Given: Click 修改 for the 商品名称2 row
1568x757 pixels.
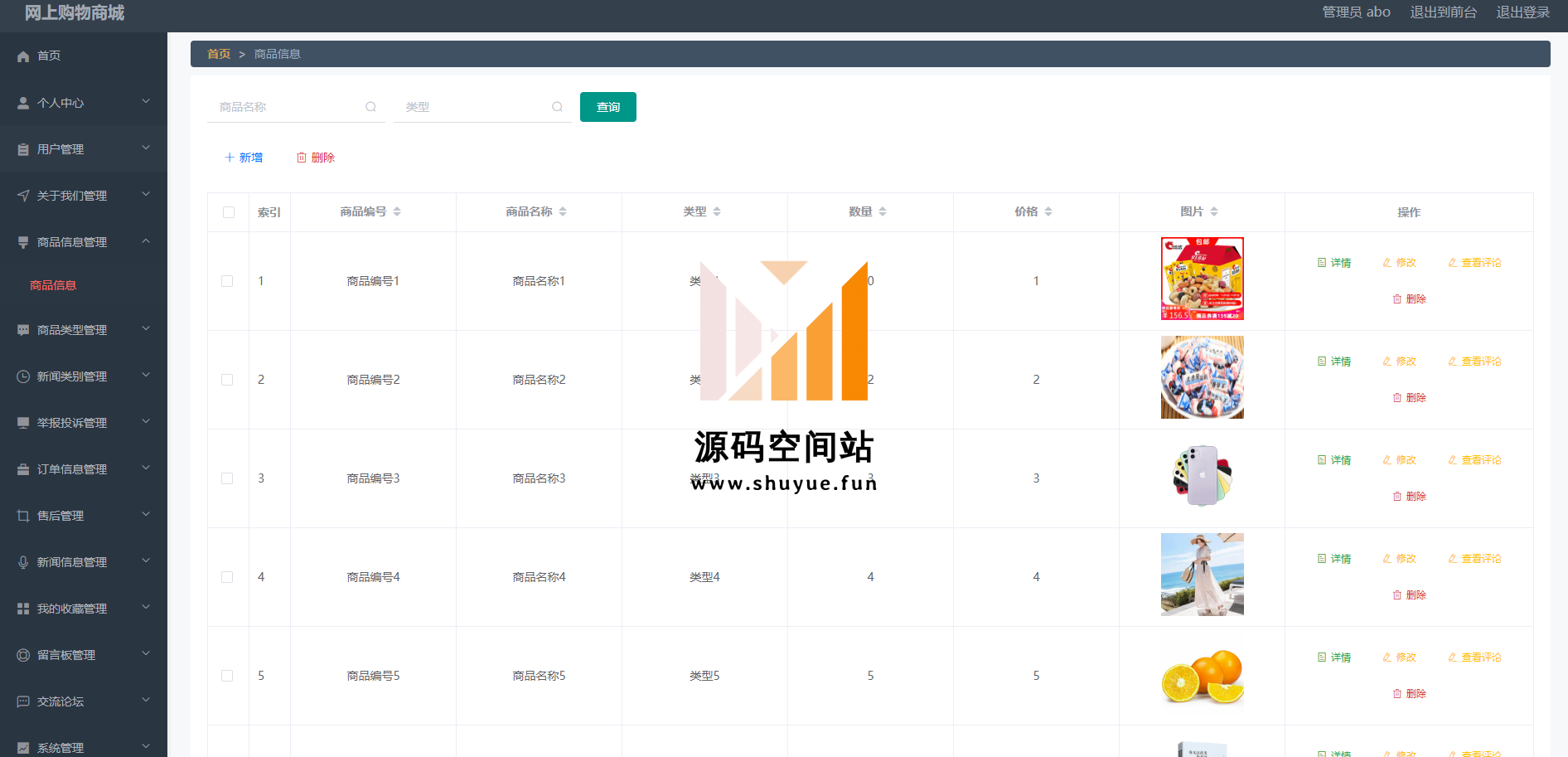Looking at the screenshot, I should point(1400,362).
